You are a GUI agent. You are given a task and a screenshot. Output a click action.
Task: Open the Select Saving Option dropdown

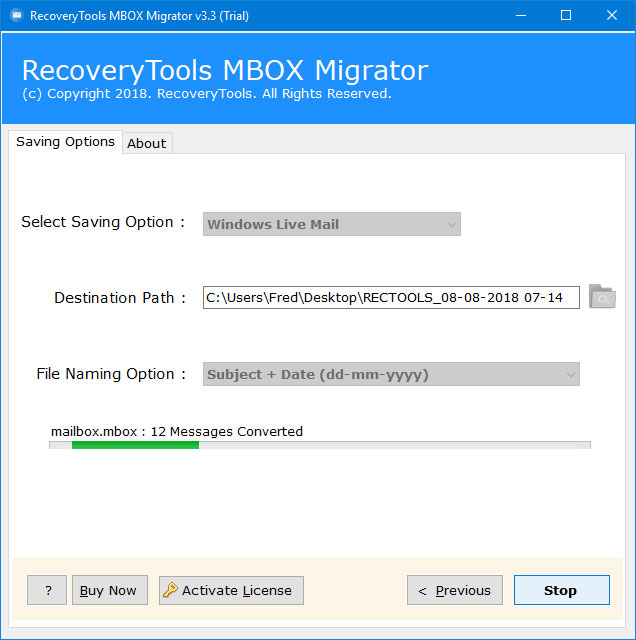[331, 224]
